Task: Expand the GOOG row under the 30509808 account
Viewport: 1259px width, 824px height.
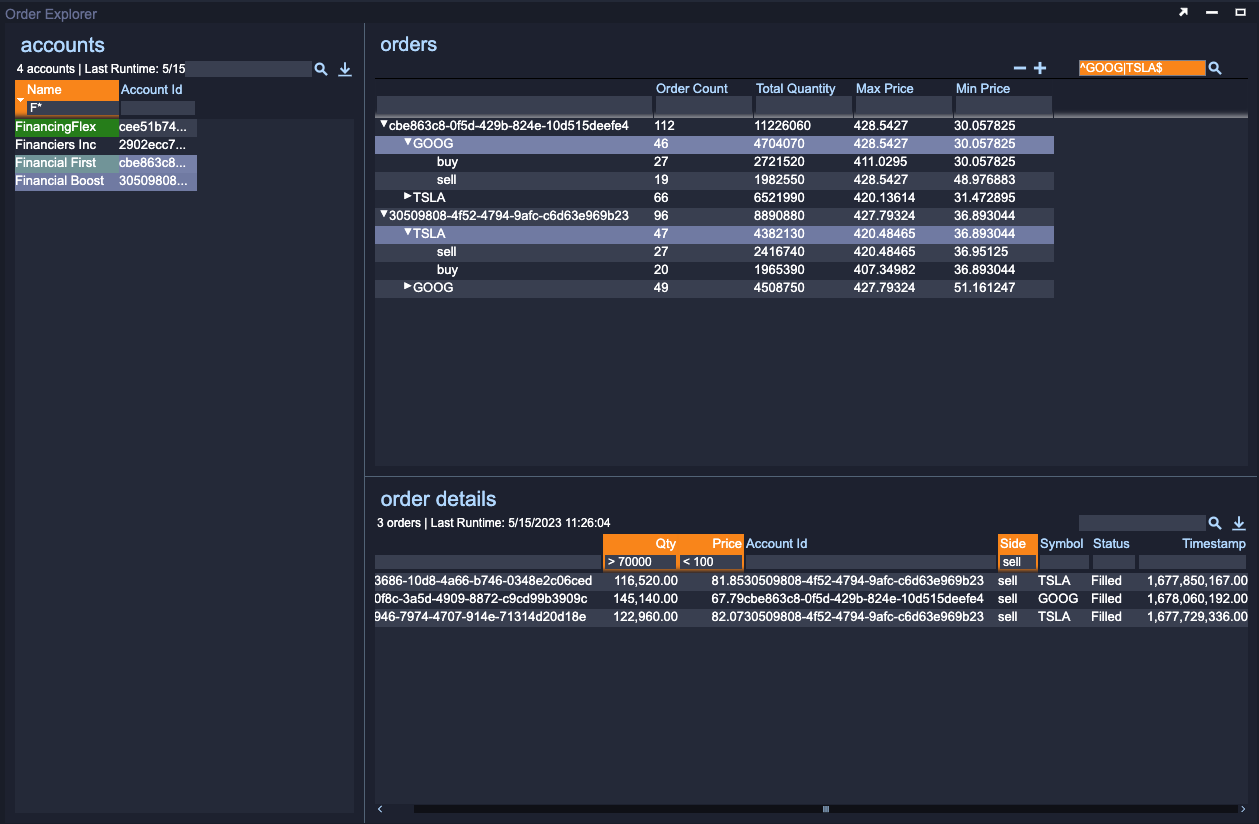Action: point(407,287)
